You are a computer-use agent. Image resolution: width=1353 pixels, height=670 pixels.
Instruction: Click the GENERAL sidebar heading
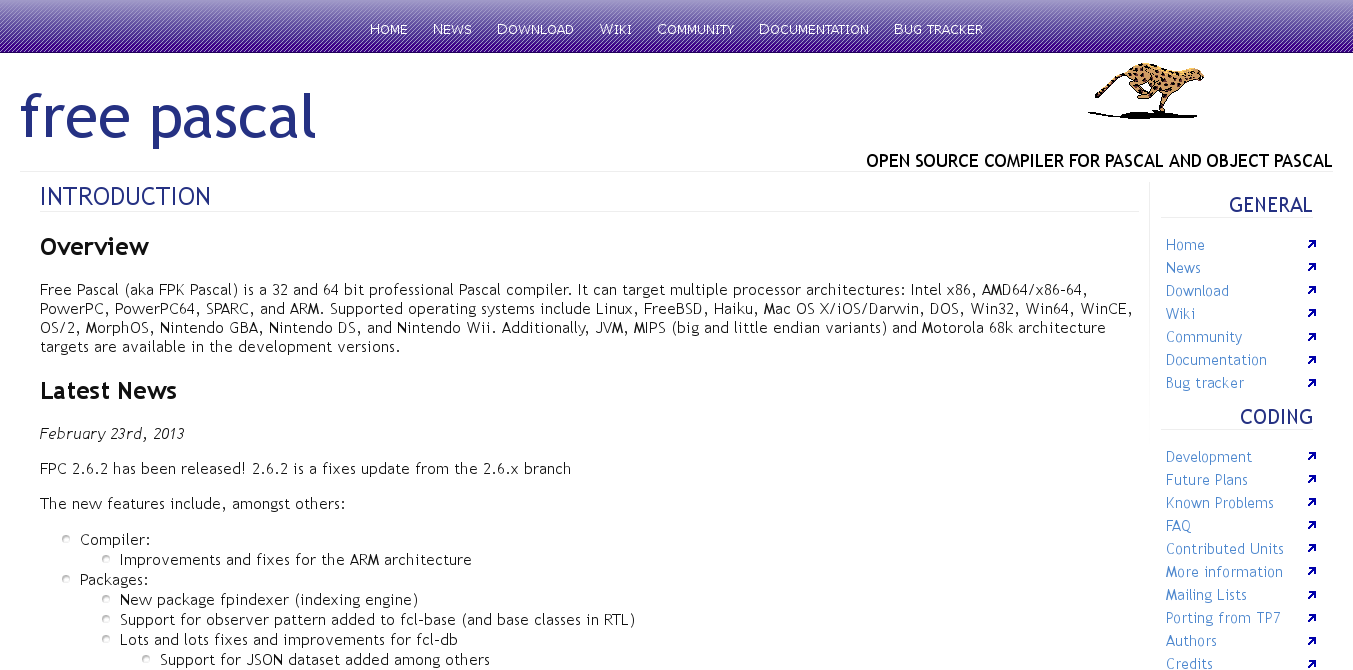(x=1270, y=206)
